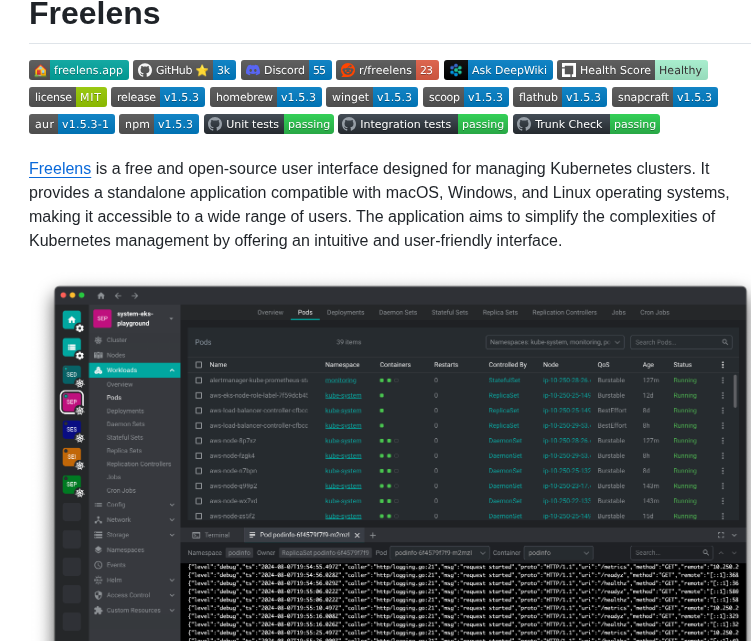The width and height of the screenshot is (751, 641).
Task: Switch to the Terminal dock tab
Action: click(x=211, y=535)
